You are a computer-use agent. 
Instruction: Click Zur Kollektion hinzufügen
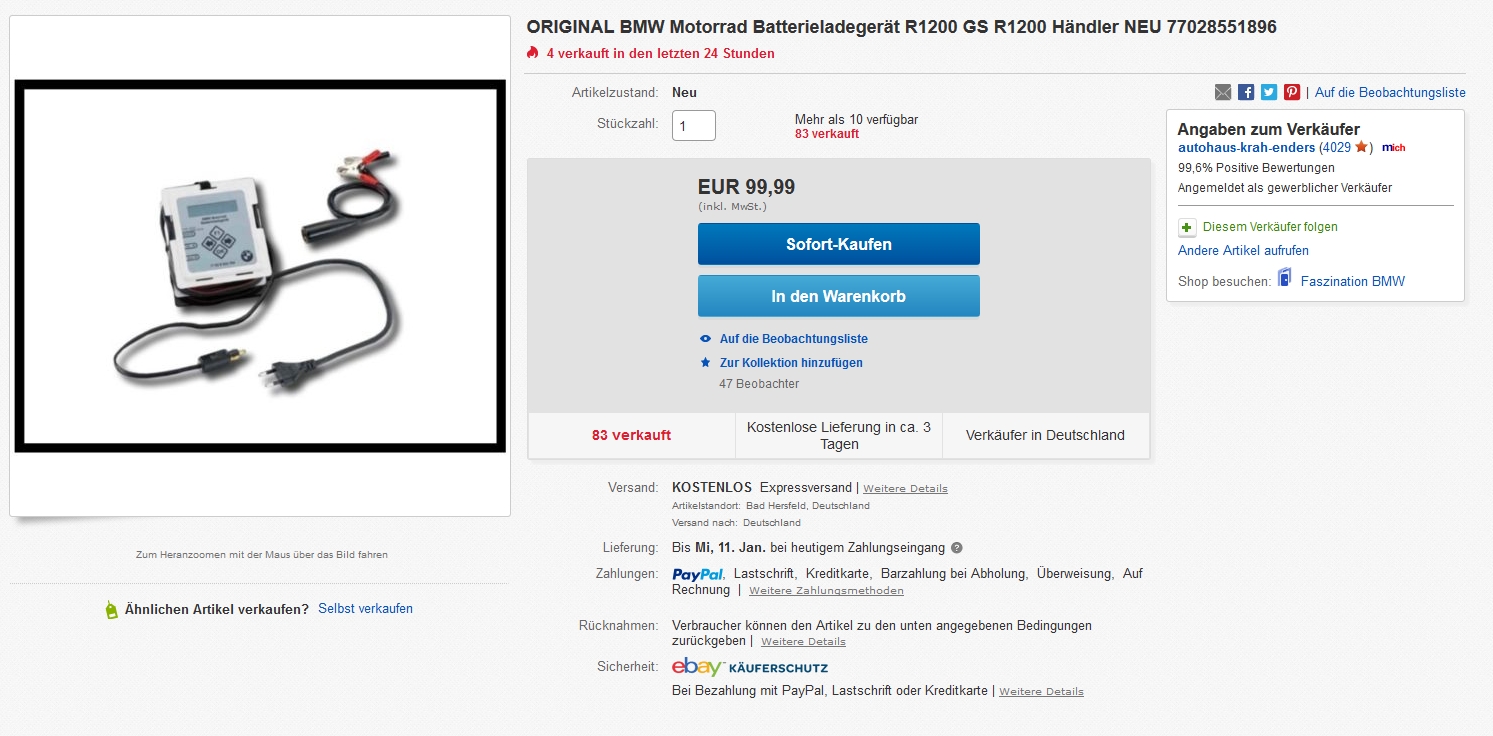790,363
